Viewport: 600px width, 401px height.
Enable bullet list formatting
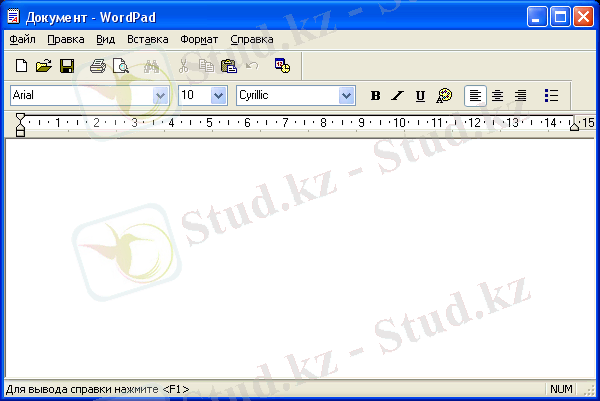550,96
